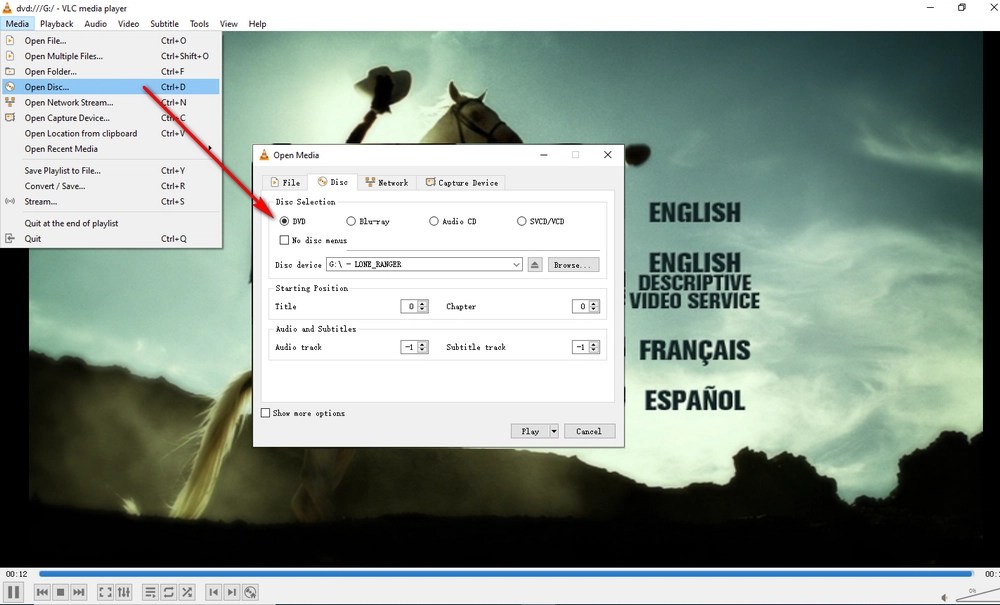
Task: Click the Open File menu icon
Action: tap(10, 40)
